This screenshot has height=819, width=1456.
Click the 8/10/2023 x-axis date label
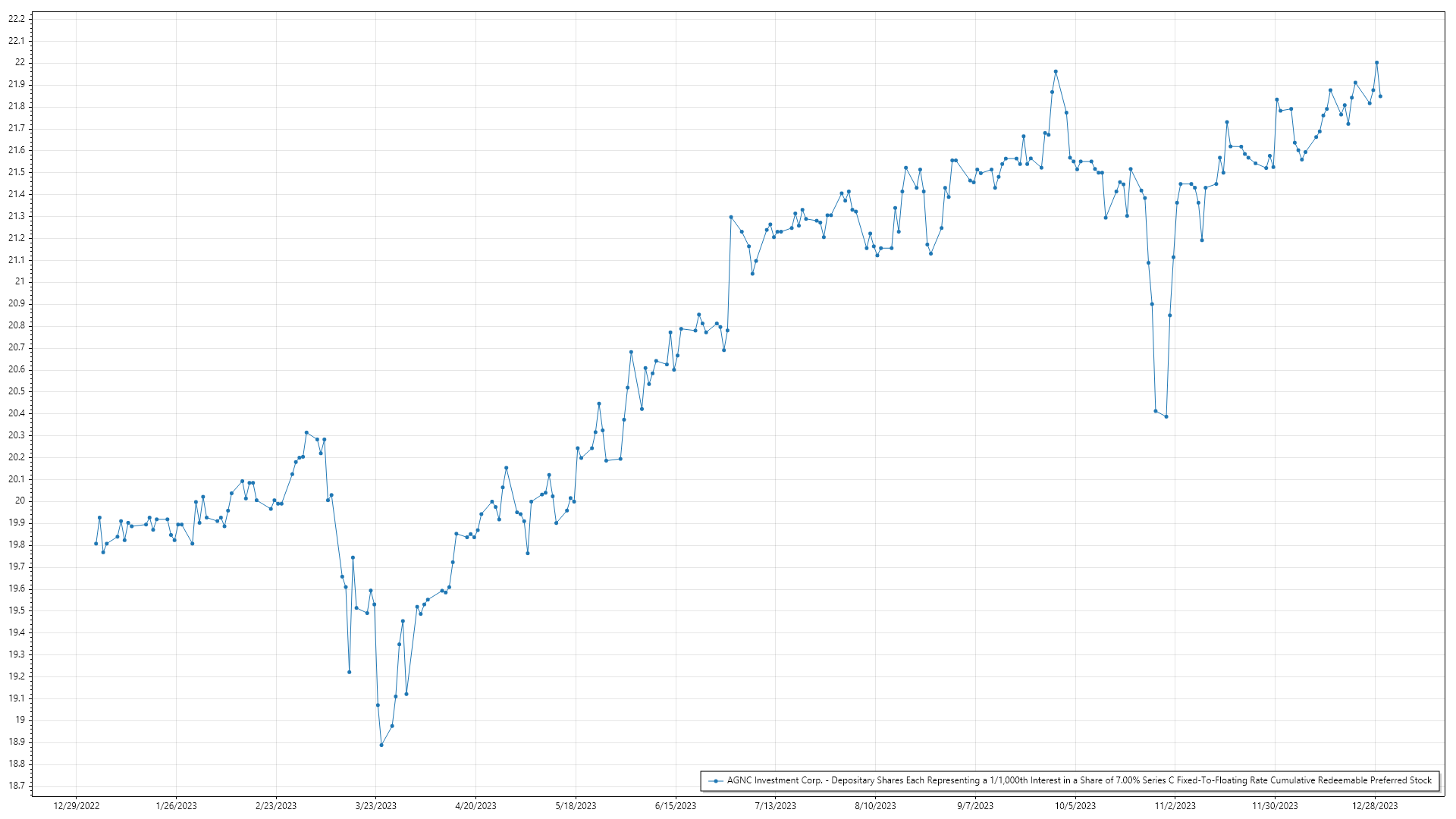tap(875, 805)
